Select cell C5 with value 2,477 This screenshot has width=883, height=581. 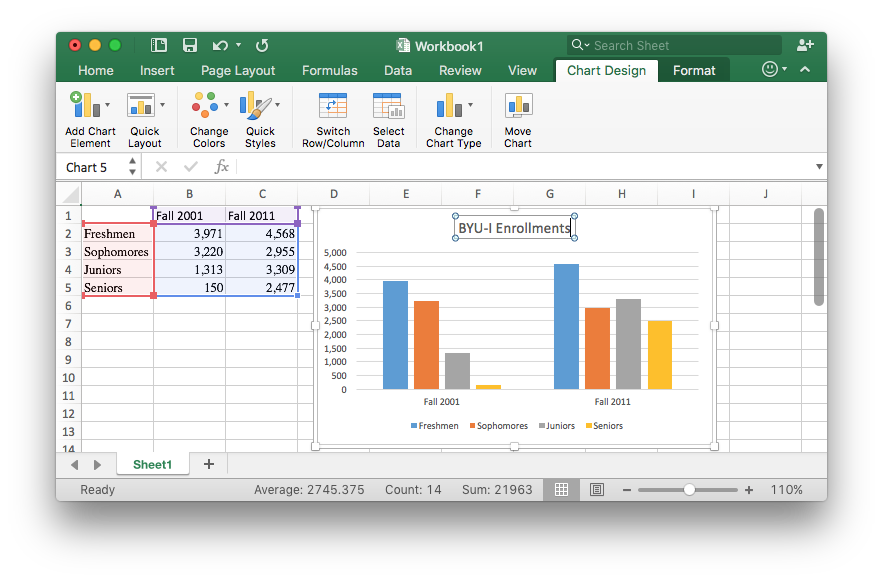pos(261,288)
